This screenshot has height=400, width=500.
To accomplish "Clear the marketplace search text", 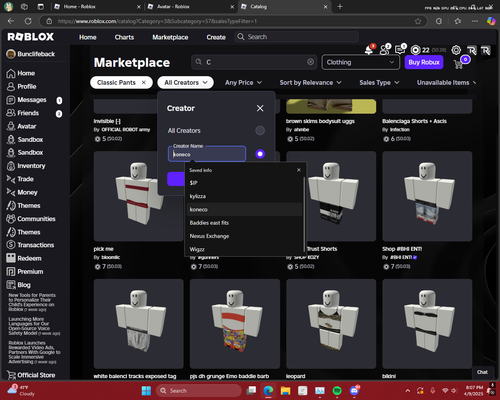I will pyautogui.click(x=310, y=62).
